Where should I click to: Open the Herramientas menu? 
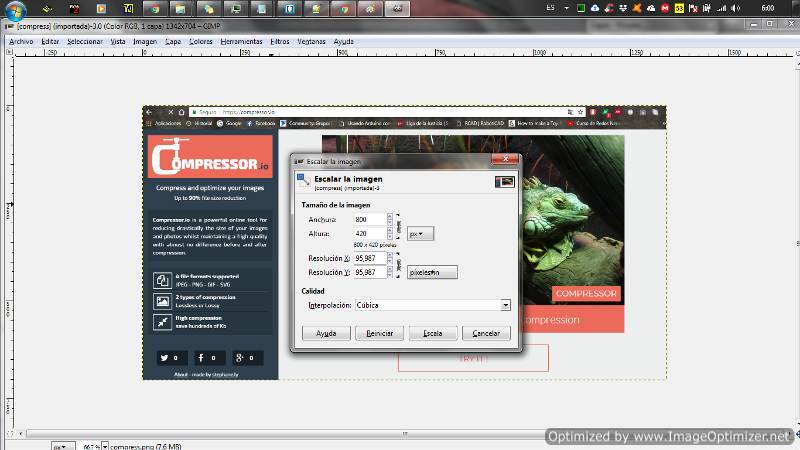click(241, 41)
